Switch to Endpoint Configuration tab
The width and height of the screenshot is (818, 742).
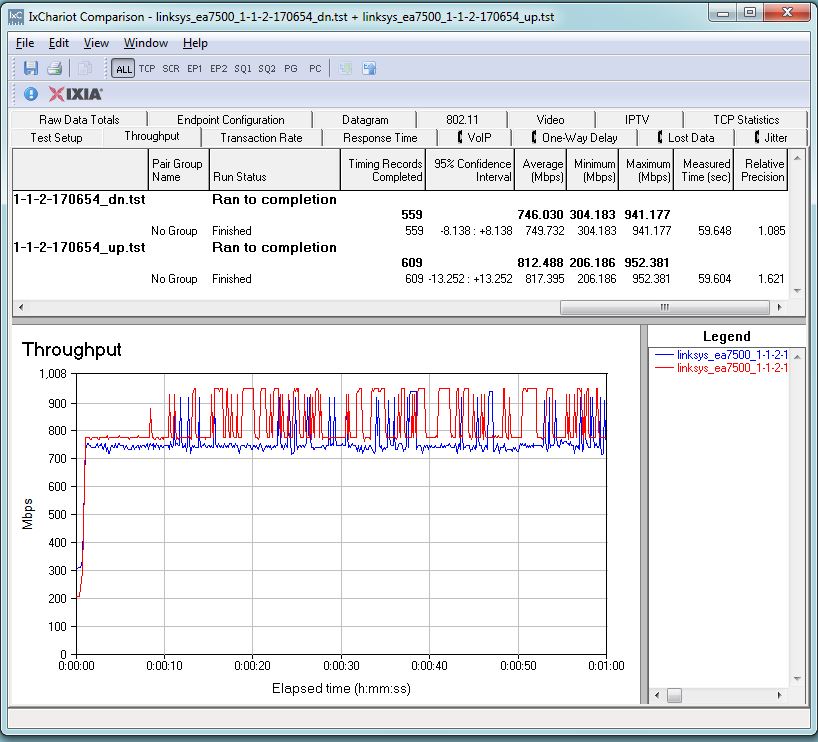[x=231, y=120]
